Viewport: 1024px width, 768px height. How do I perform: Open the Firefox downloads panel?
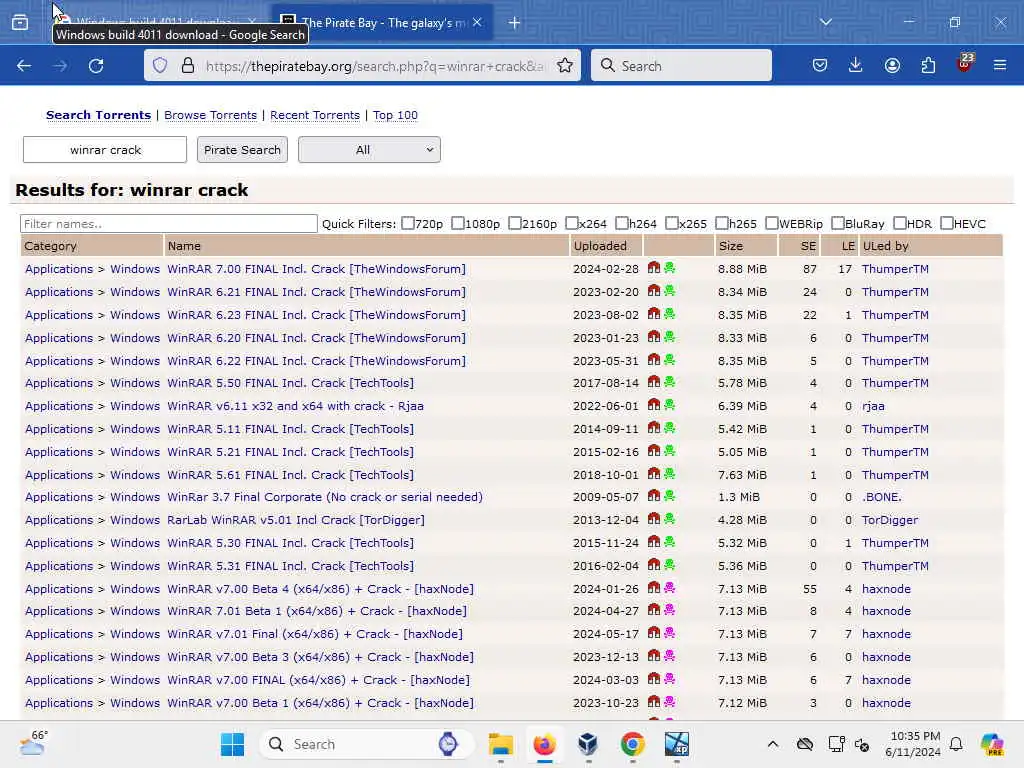[856, 65]
